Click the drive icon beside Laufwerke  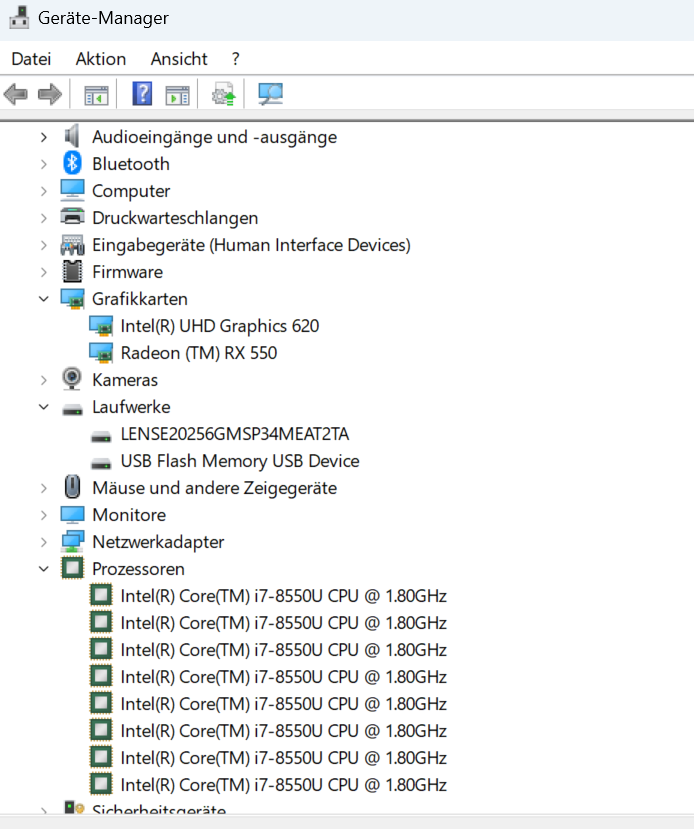point(72,410)
